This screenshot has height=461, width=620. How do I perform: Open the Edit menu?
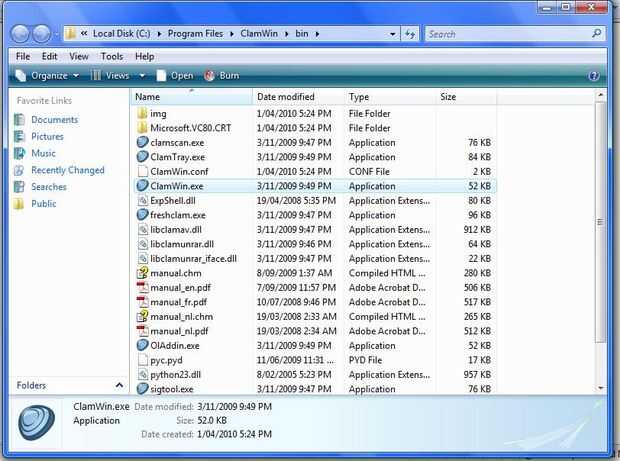(x=49, y=57)
